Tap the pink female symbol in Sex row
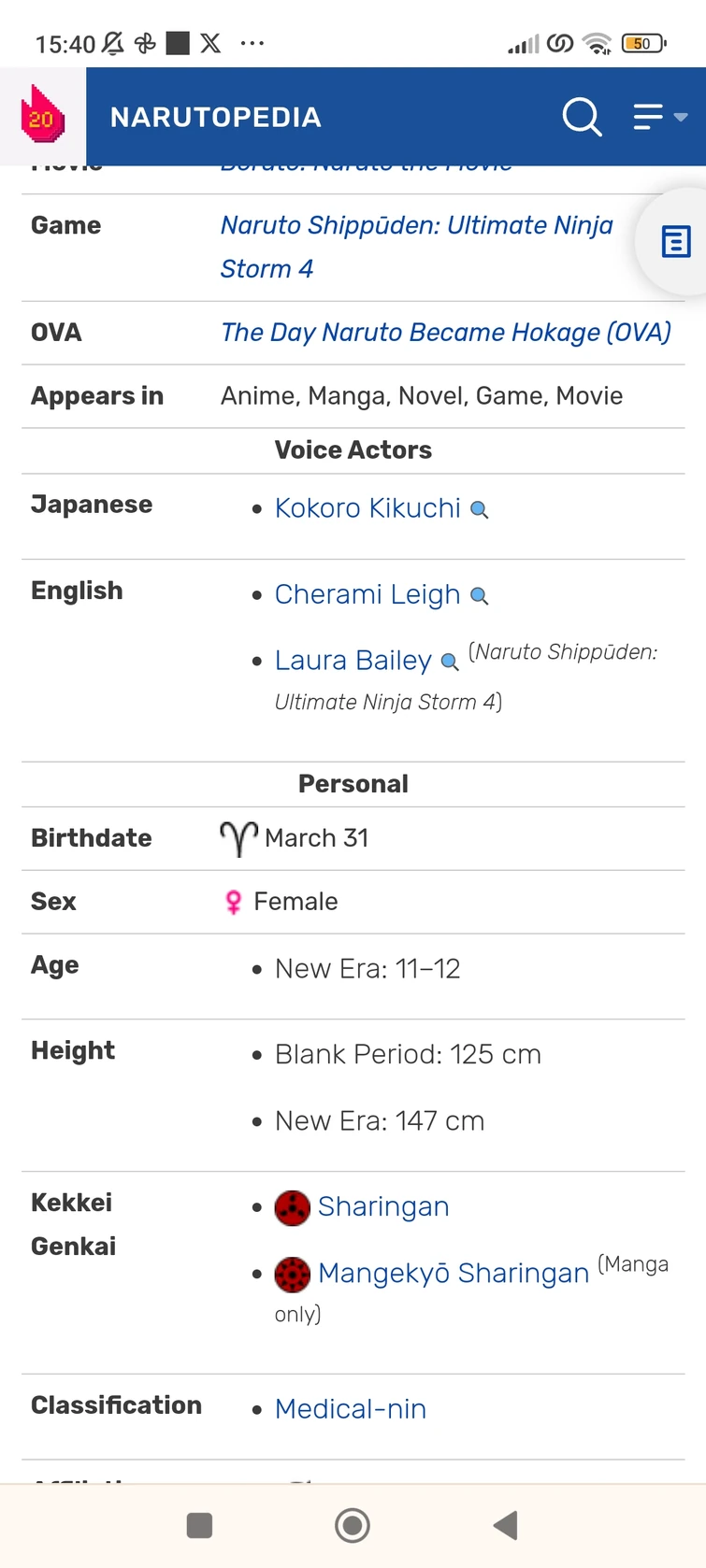 (232, 902)
